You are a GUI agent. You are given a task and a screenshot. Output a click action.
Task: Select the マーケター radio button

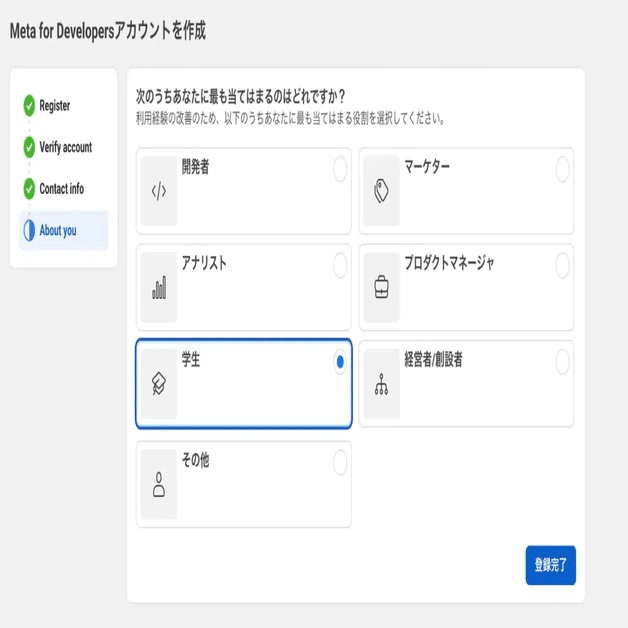(x=562, y=170)
